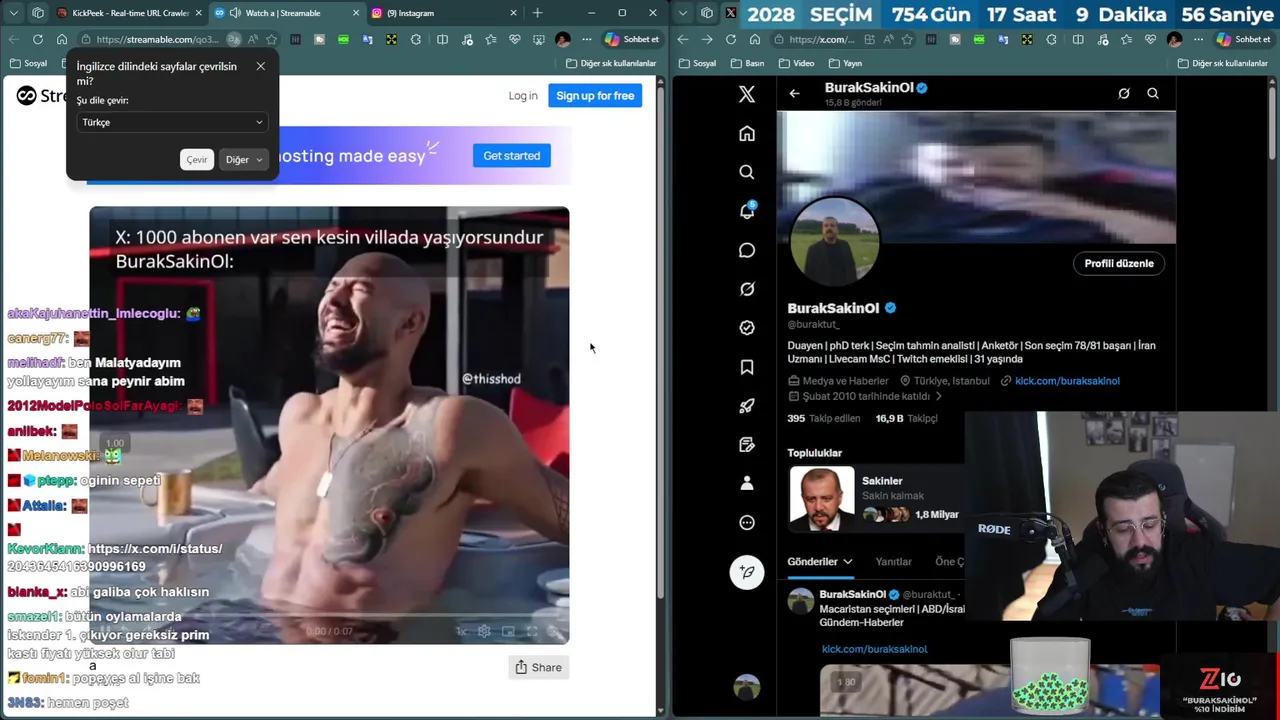Open X Lists icon in sidebar
1280x720 pixels.
click(x=747, y=444)
